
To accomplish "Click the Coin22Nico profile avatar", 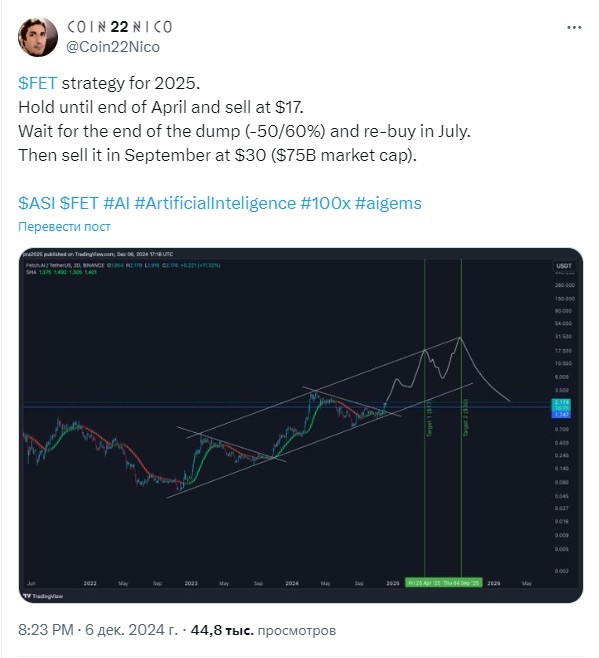I will click(x=38, y=37).
